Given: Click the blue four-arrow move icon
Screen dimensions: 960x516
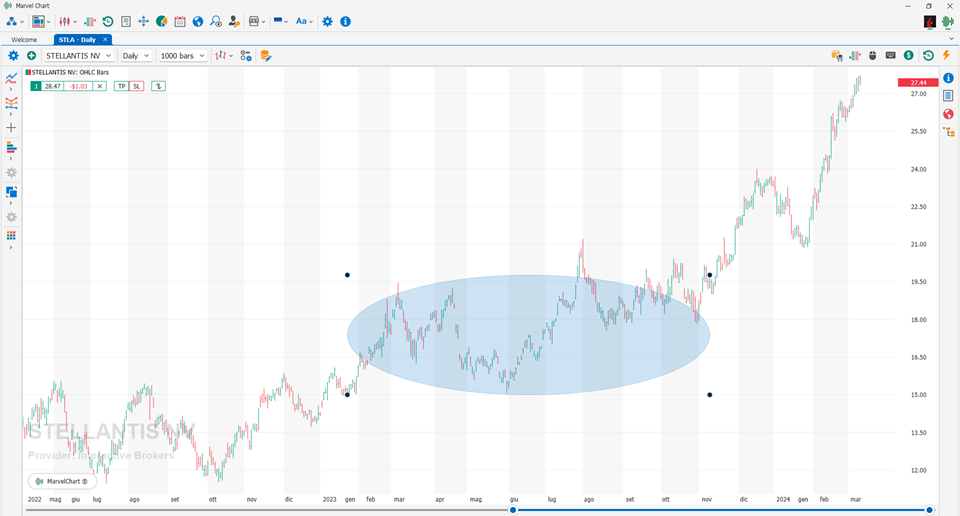Looking at the screenshot, I should click(143, 21).
